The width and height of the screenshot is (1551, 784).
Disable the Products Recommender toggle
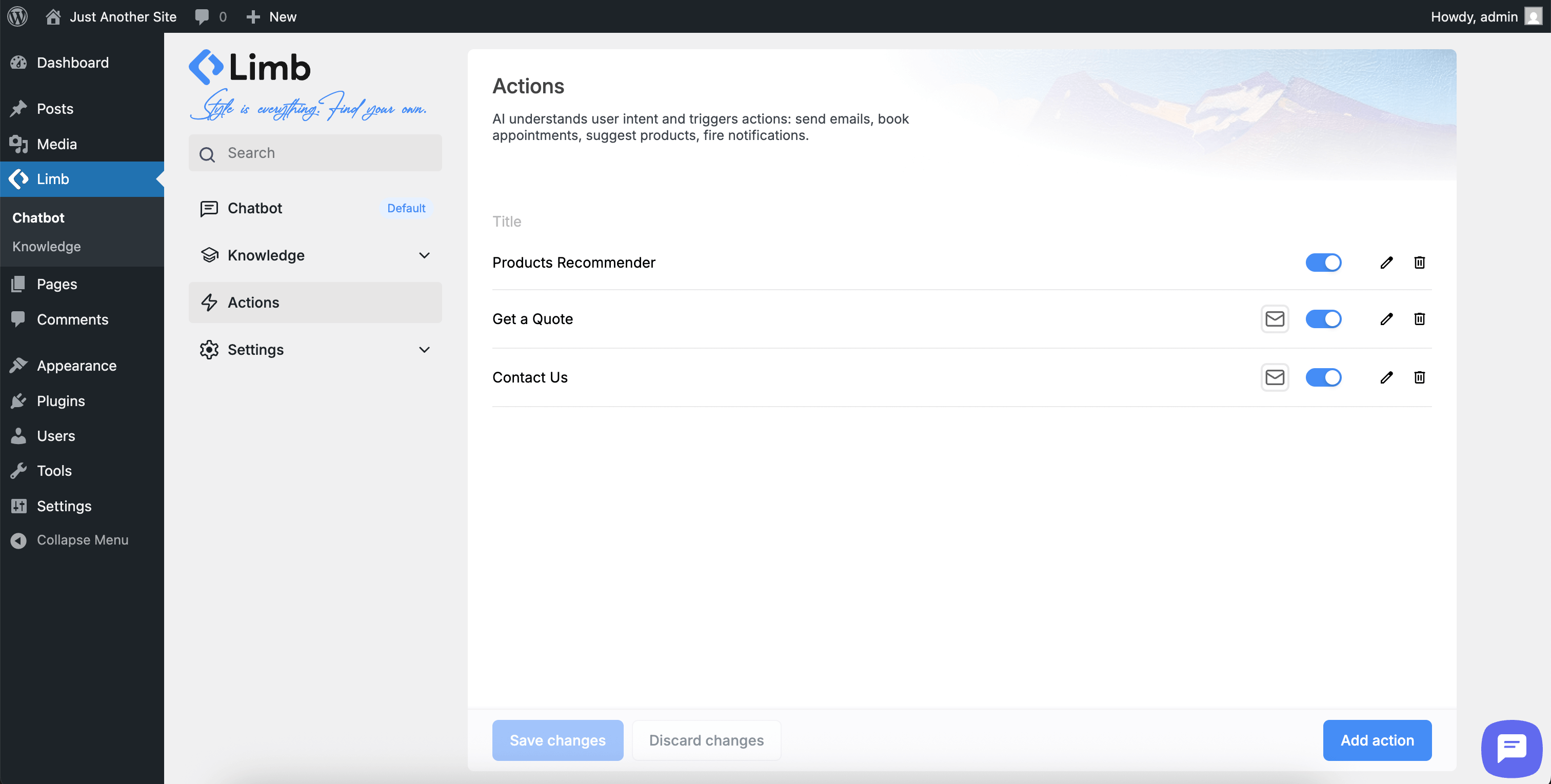[1323, 262]
